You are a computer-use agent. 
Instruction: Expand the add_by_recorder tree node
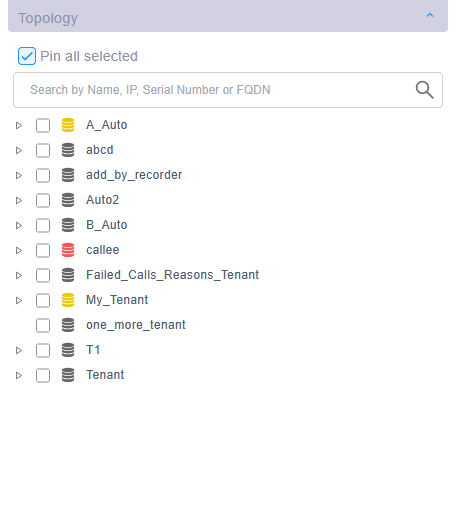19,175
